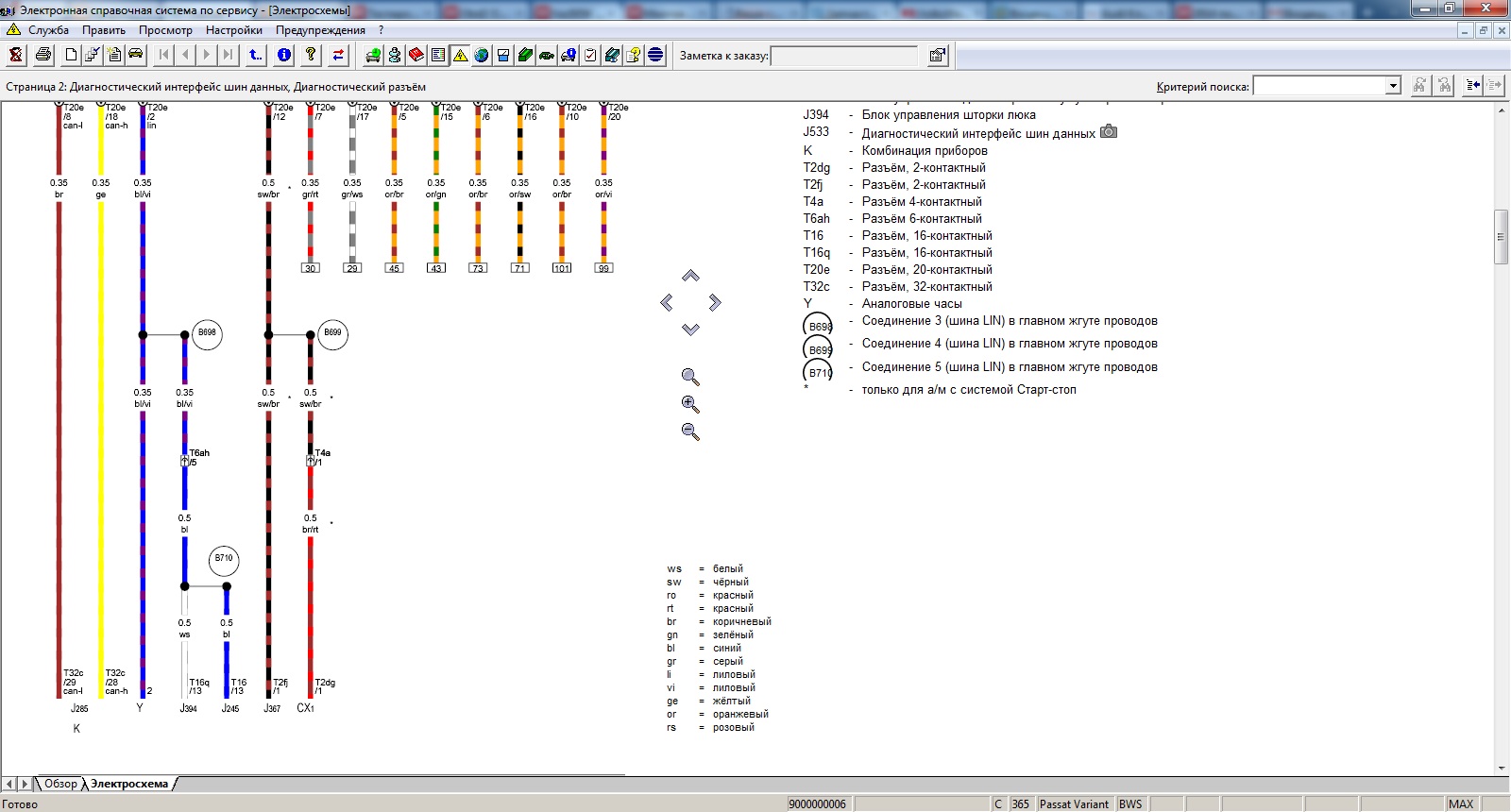This screenshot has width=1511, height=812.
Task: Click the camera icon beside J533 entry
Action: [1109, 132]
